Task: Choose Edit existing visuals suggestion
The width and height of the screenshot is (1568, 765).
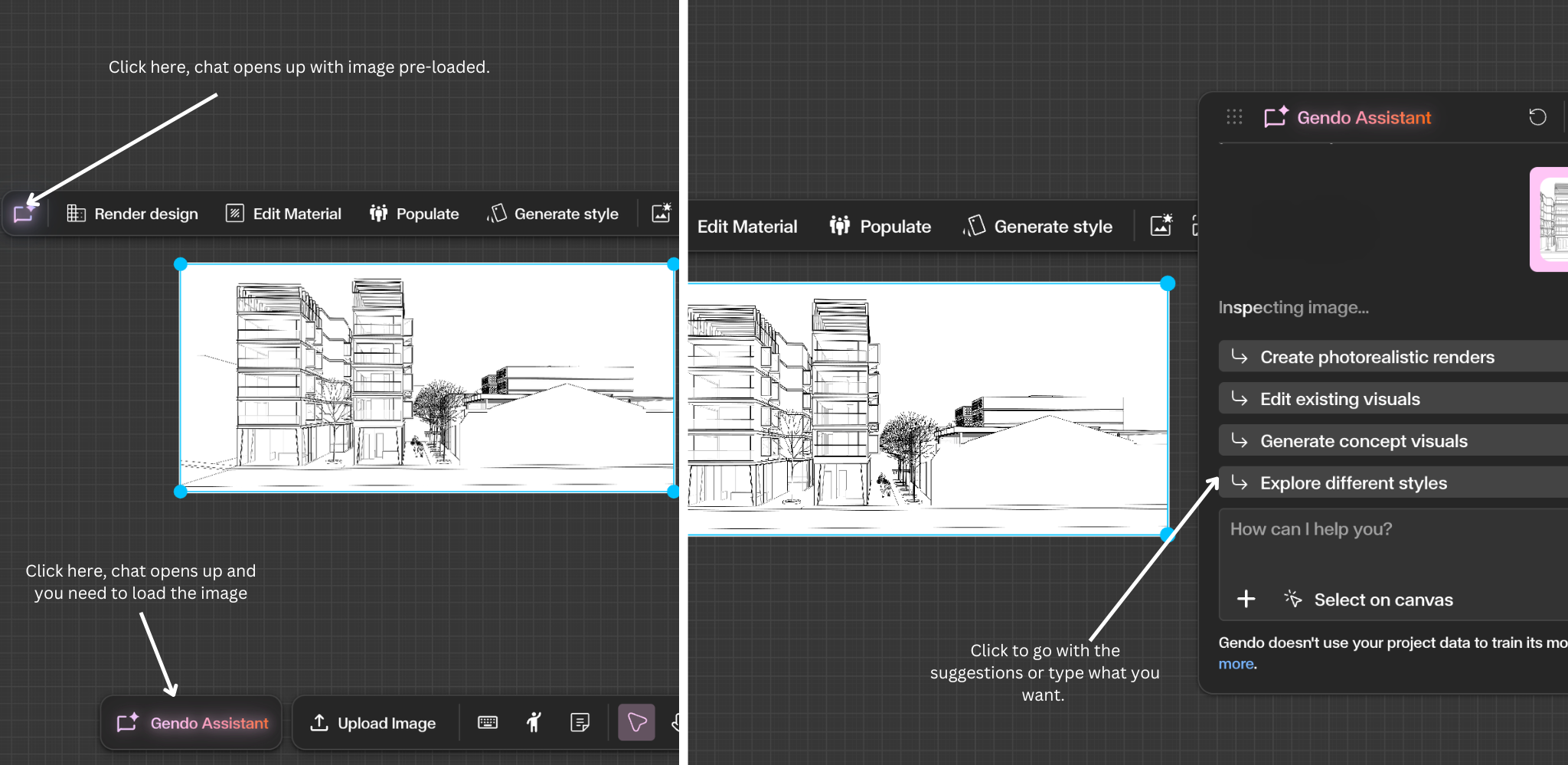Action: point(1340,399)
